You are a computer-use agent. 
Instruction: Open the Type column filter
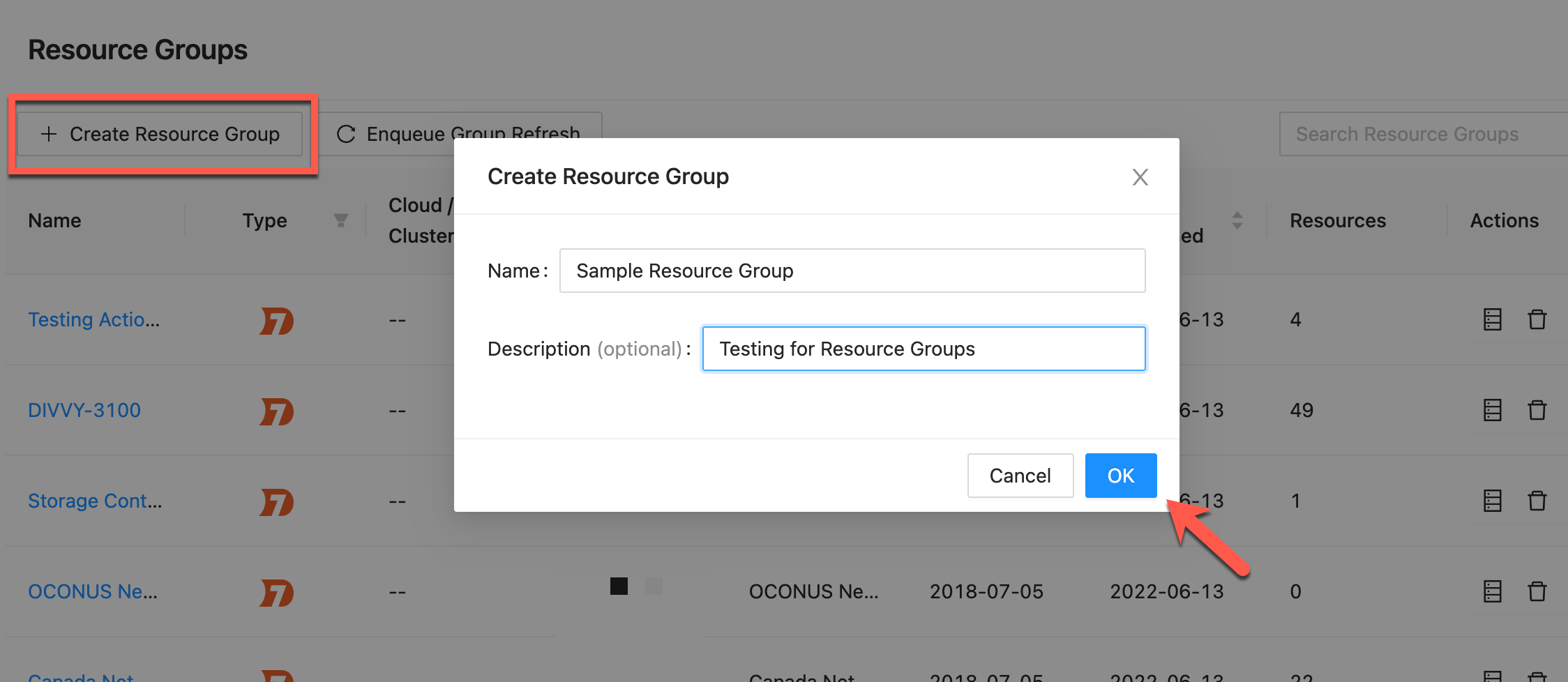[x=340, y=220]
